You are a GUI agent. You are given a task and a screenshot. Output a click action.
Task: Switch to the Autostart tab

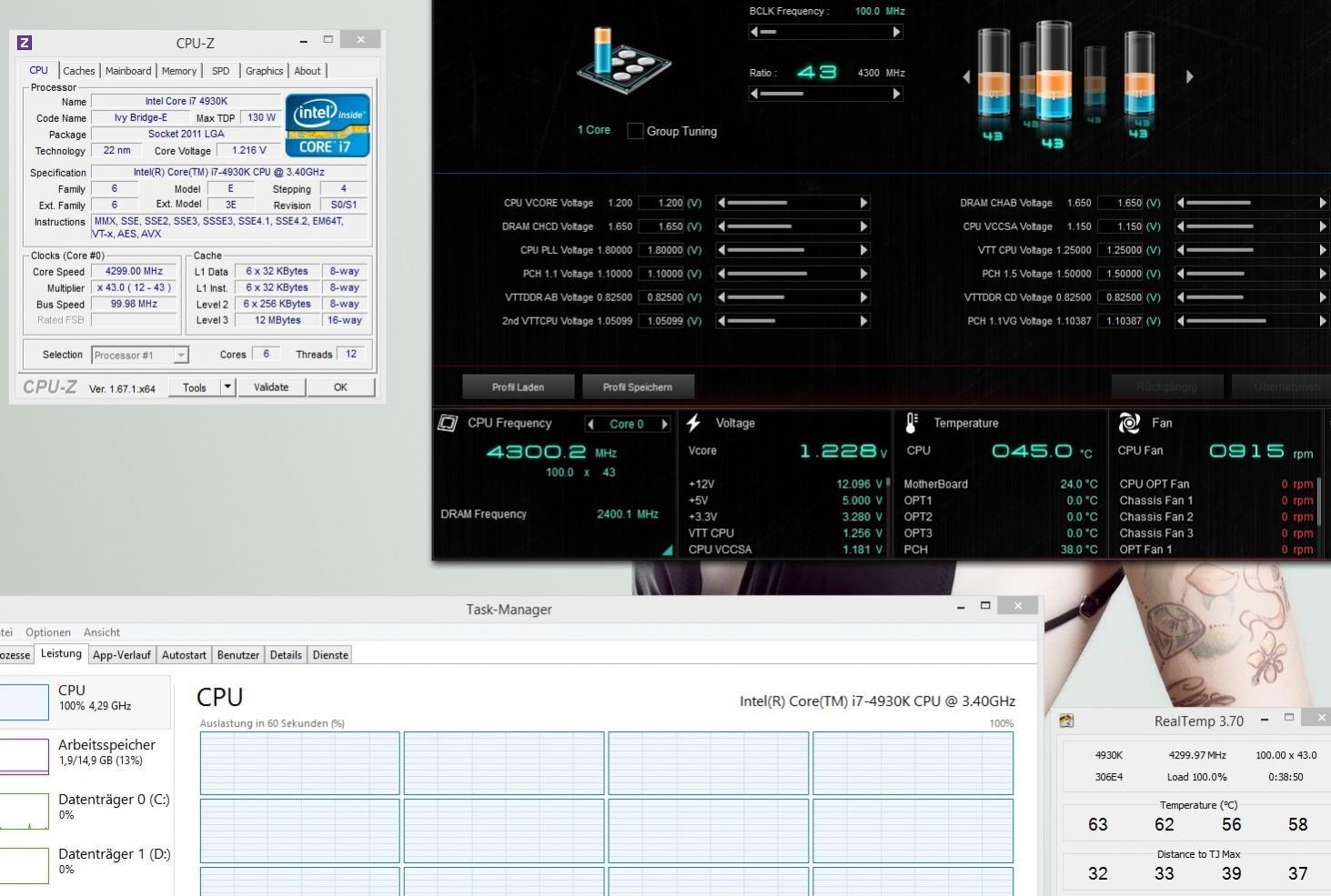tap(184, 655)
